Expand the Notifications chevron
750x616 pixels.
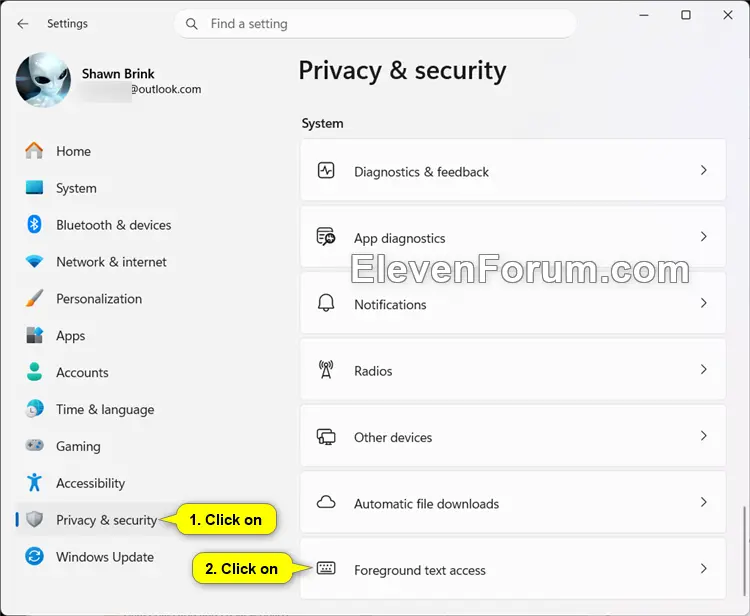(704, 303)
